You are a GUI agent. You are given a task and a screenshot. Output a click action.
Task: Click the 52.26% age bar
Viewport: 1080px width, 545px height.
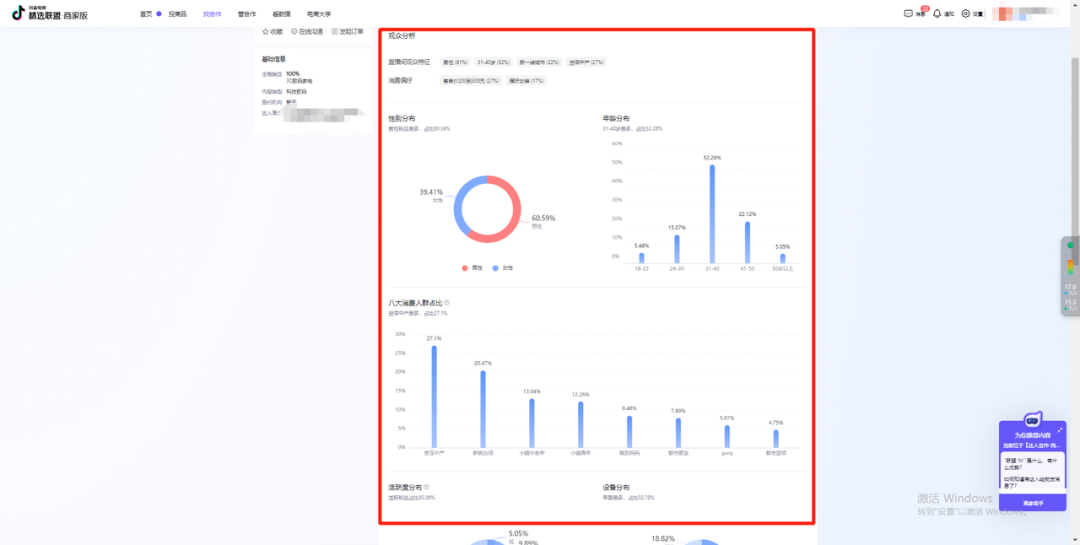pos(712,214)
